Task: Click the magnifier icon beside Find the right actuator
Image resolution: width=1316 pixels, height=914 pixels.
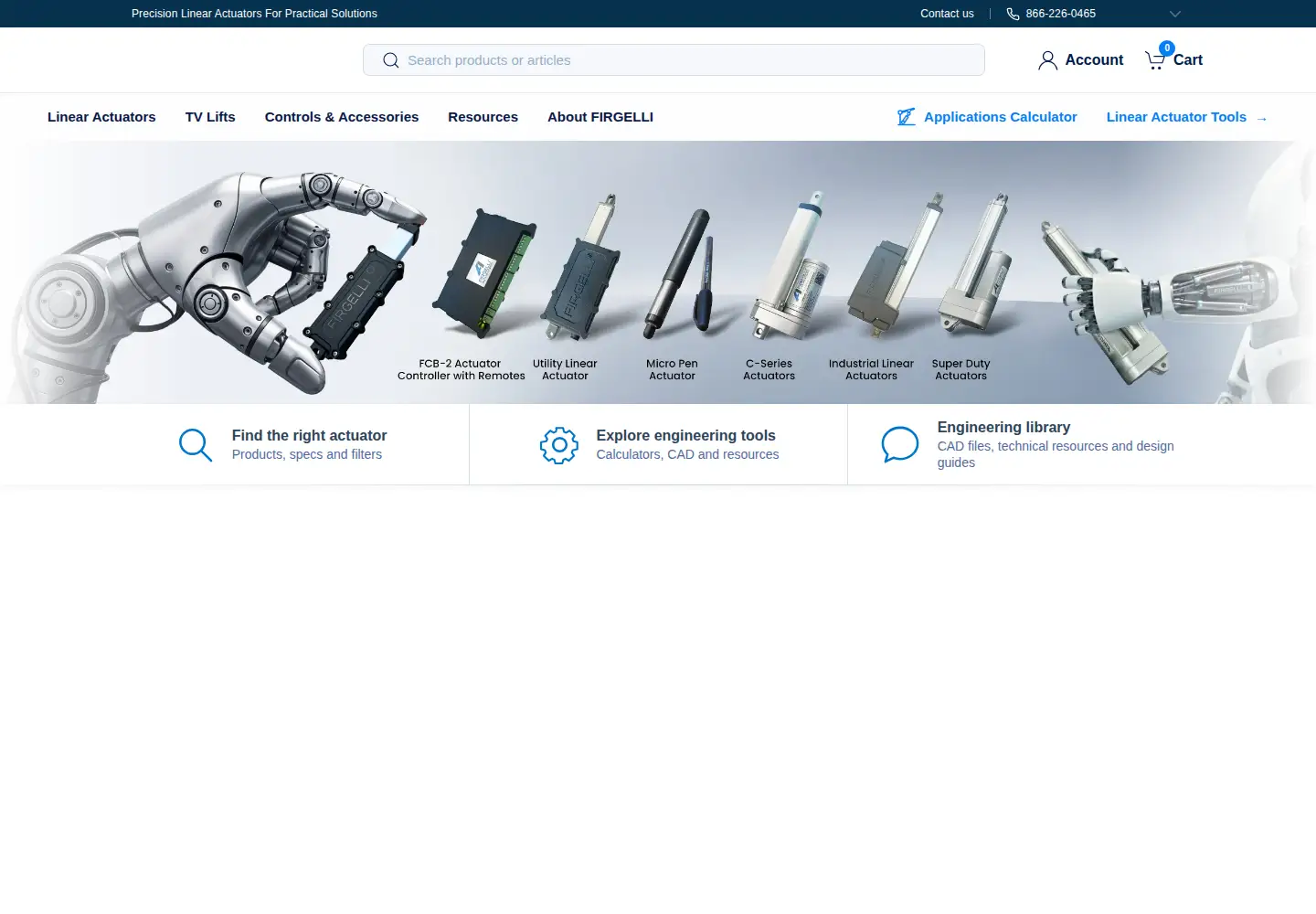Action: pos(196,445)
